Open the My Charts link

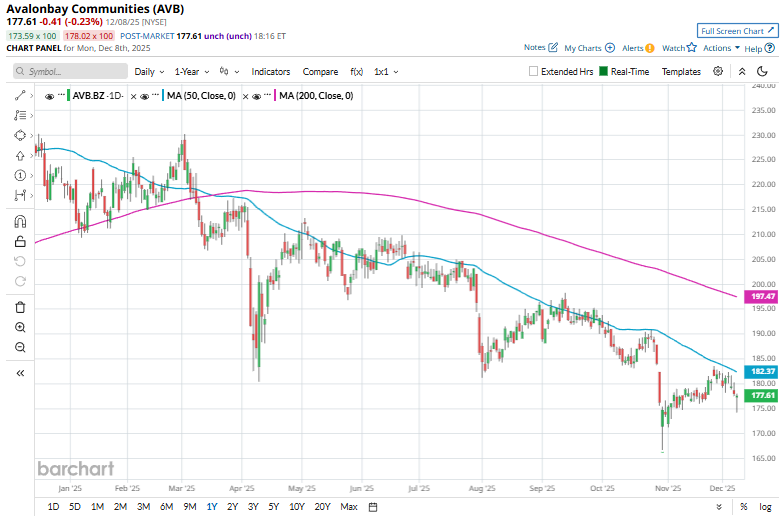(x=589, y=48)
